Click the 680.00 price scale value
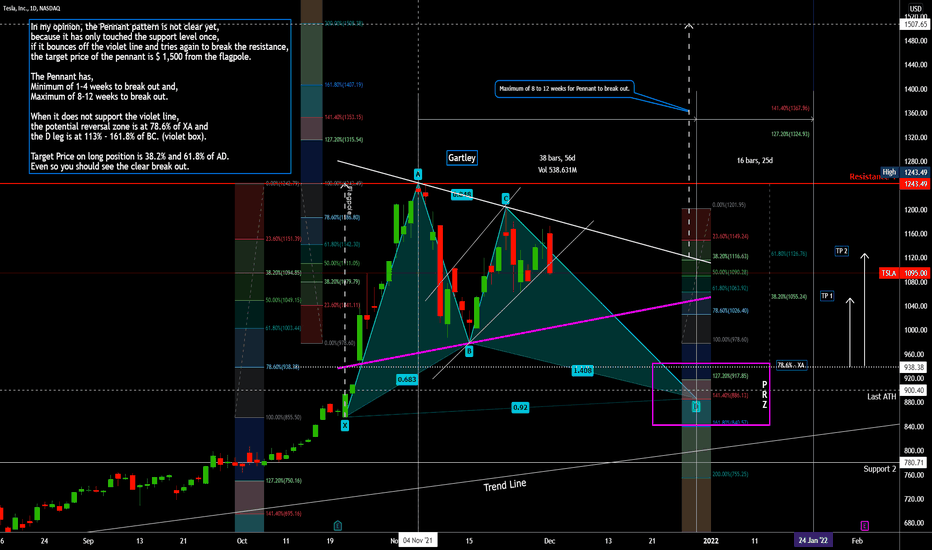The image size is (932, 550). 914,523
